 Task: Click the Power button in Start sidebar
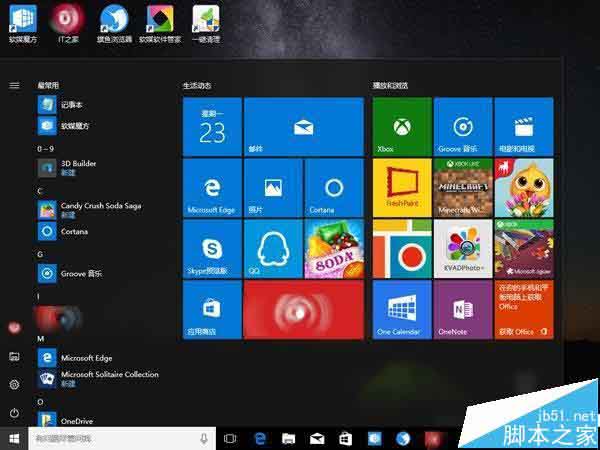(14, 413)
